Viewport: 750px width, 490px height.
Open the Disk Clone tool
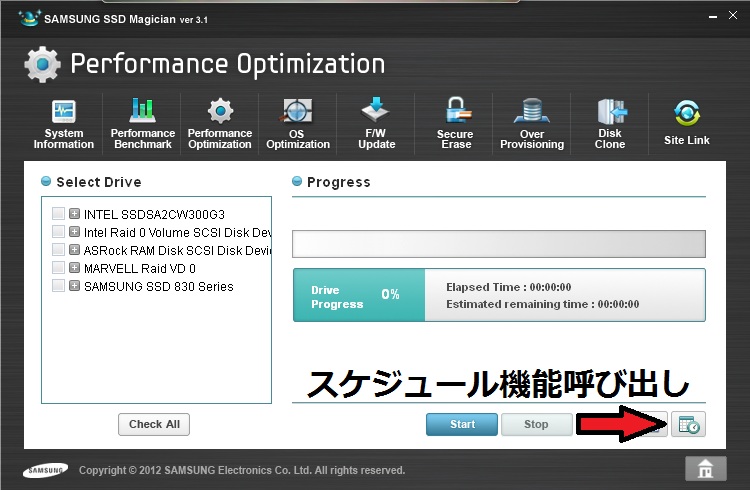pos(610,123)
